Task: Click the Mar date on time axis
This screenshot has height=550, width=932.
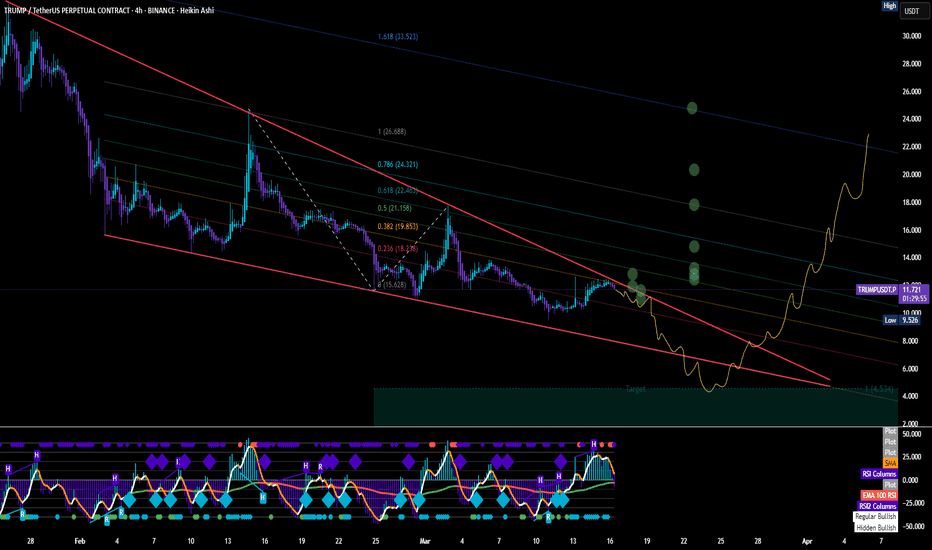Action: [x=424, y=541]
